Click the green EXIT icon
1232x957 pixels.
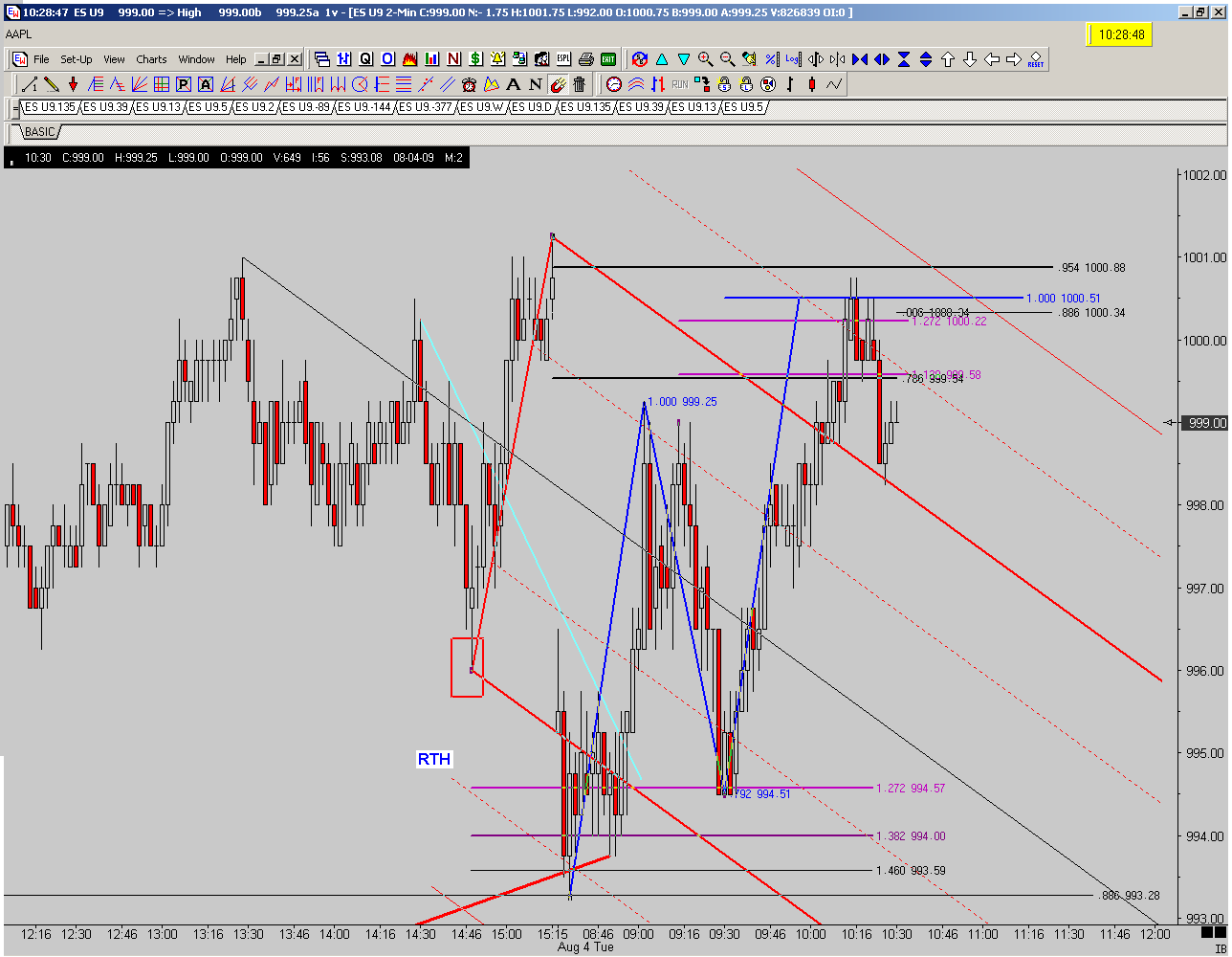[608, 59]
